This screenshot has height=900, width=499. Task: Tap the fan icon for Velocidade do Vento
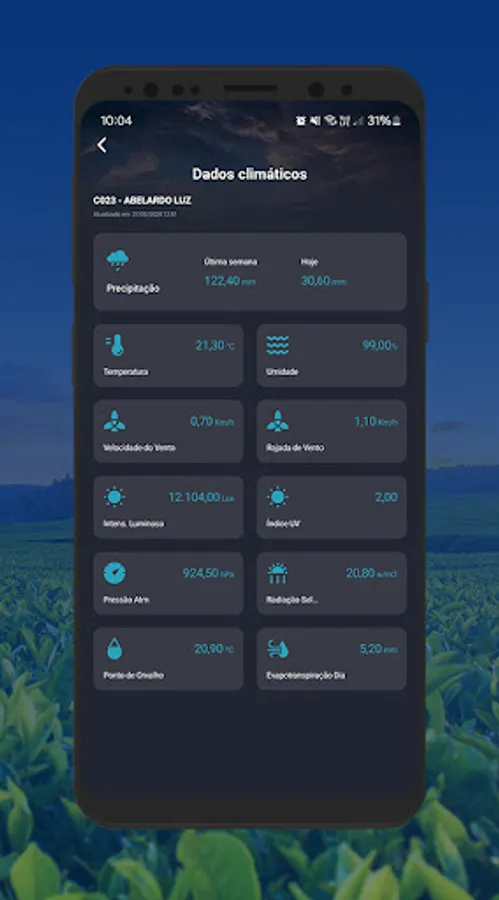115,421
